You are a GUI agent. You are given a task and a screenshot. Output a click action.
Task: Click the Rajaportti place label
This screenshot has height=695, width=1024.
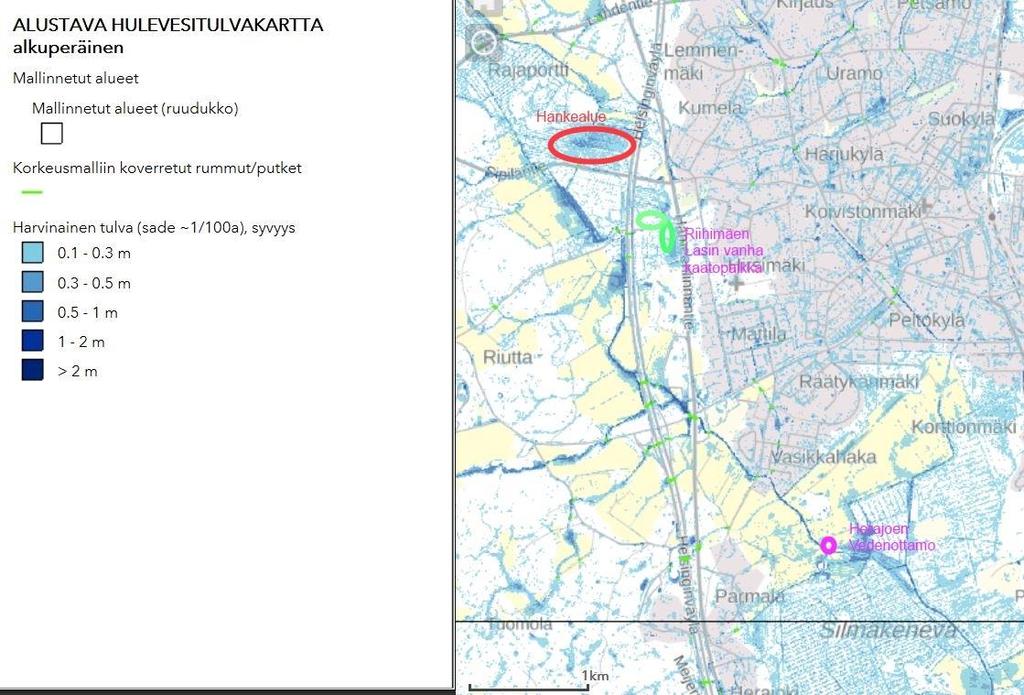[528, 71]
